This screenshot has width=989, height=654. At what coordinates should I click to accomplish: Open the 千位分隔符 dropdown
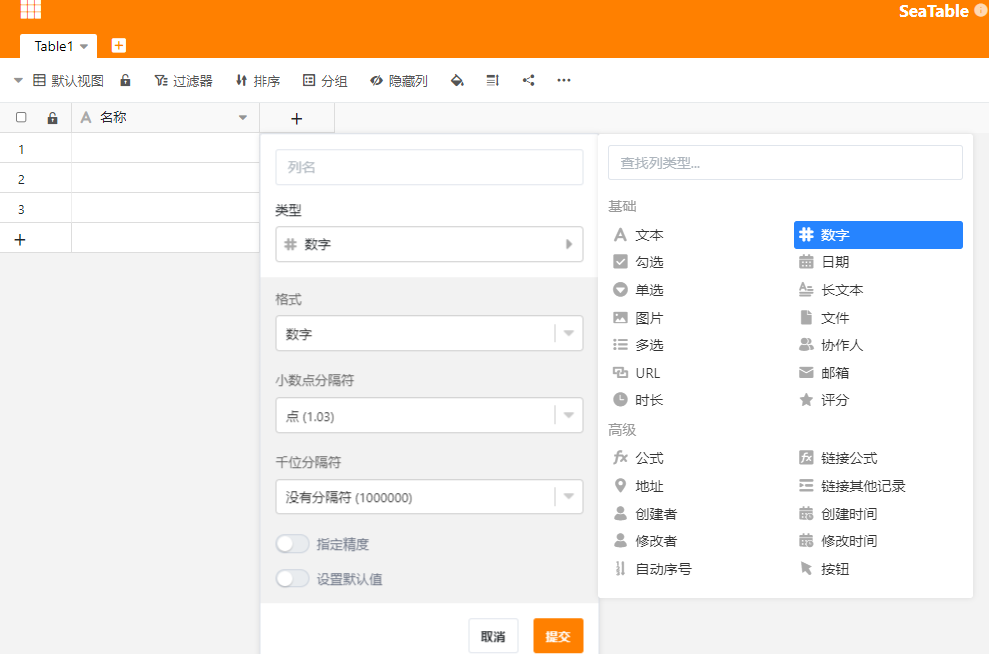pyautogui.click(x=429, y=496)
